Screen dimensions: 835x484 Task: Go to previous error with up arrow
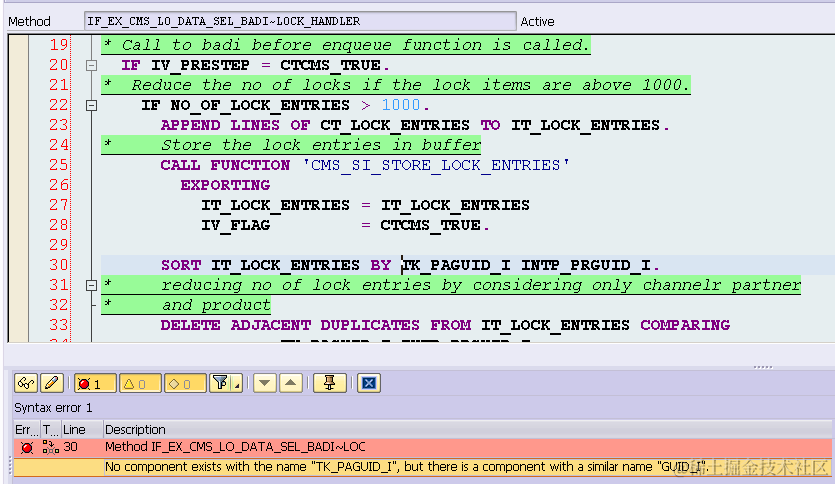pos(291,383)
